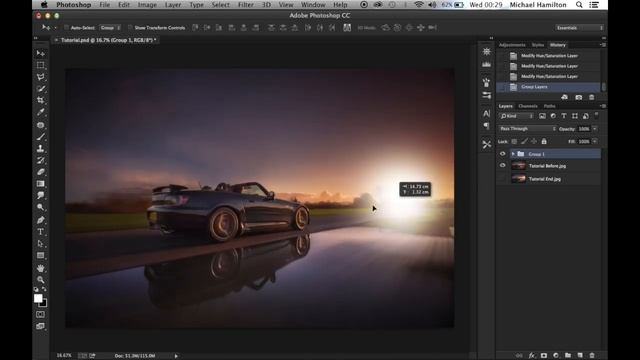Toggle lock position icon
This screenshot has width=640, height=360.
pos(534,142)
